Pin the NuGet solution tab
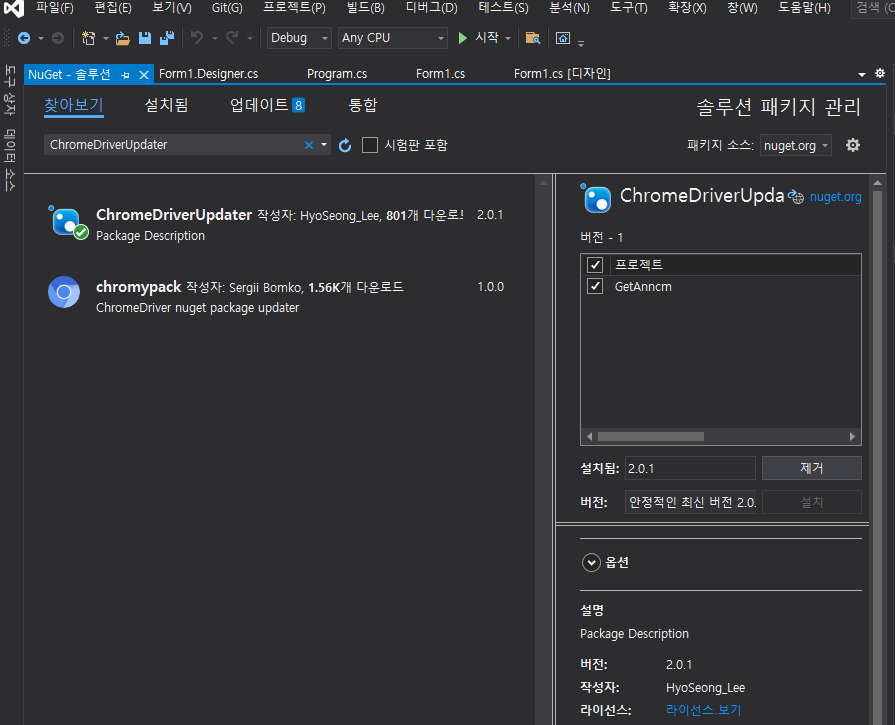 tap(126, 75)
